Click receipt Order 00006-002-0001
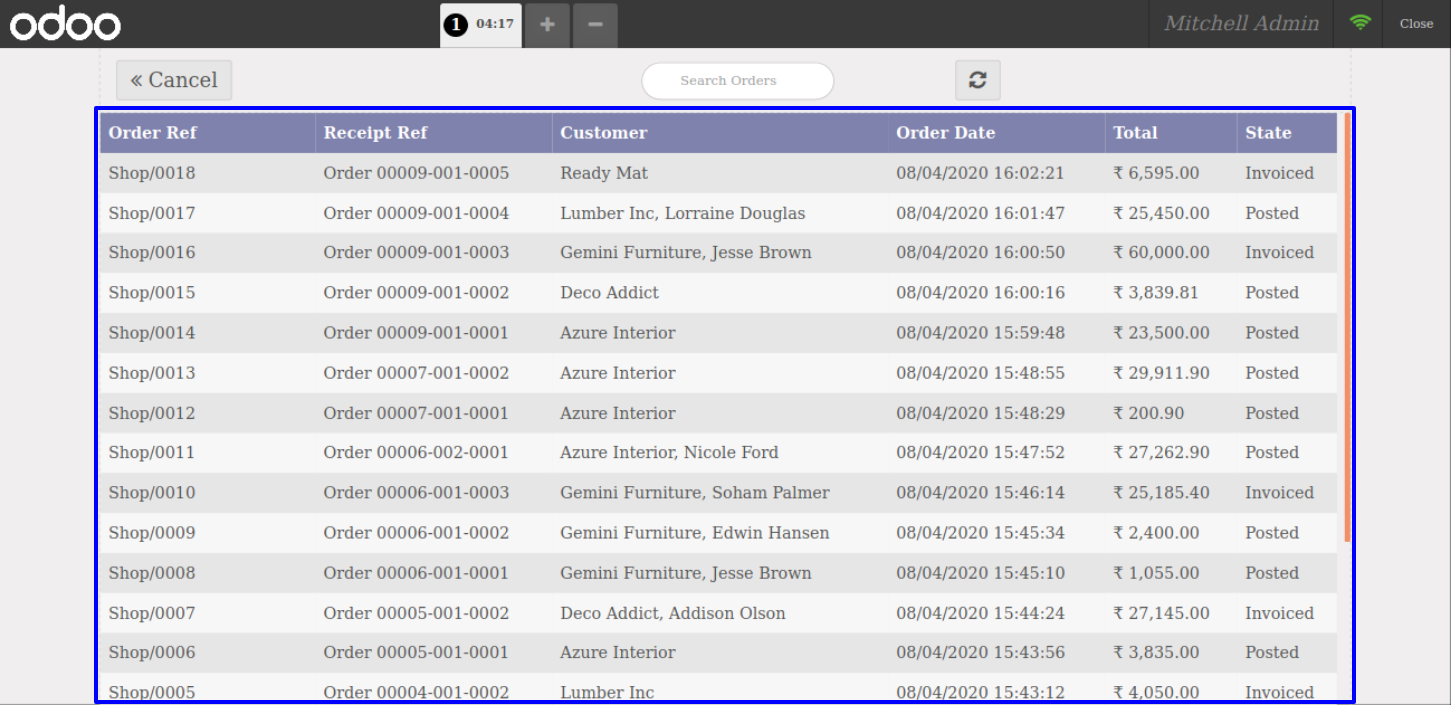 pos(416,453)
